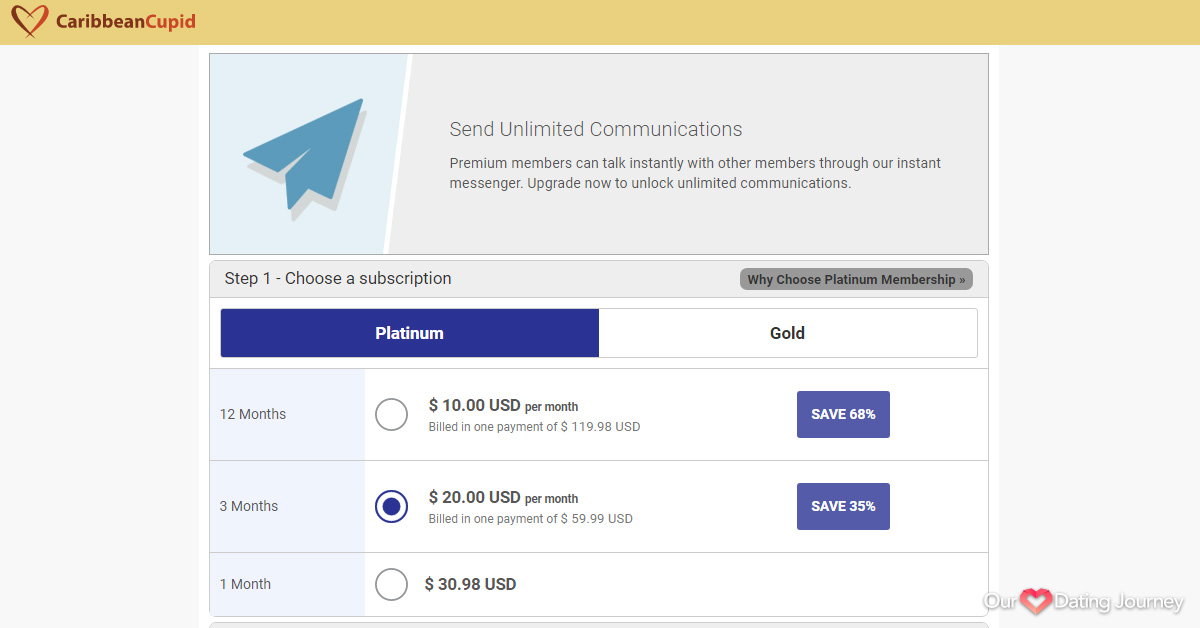
Task: Click the premium members description paragraph
Action: coord(695,173)
